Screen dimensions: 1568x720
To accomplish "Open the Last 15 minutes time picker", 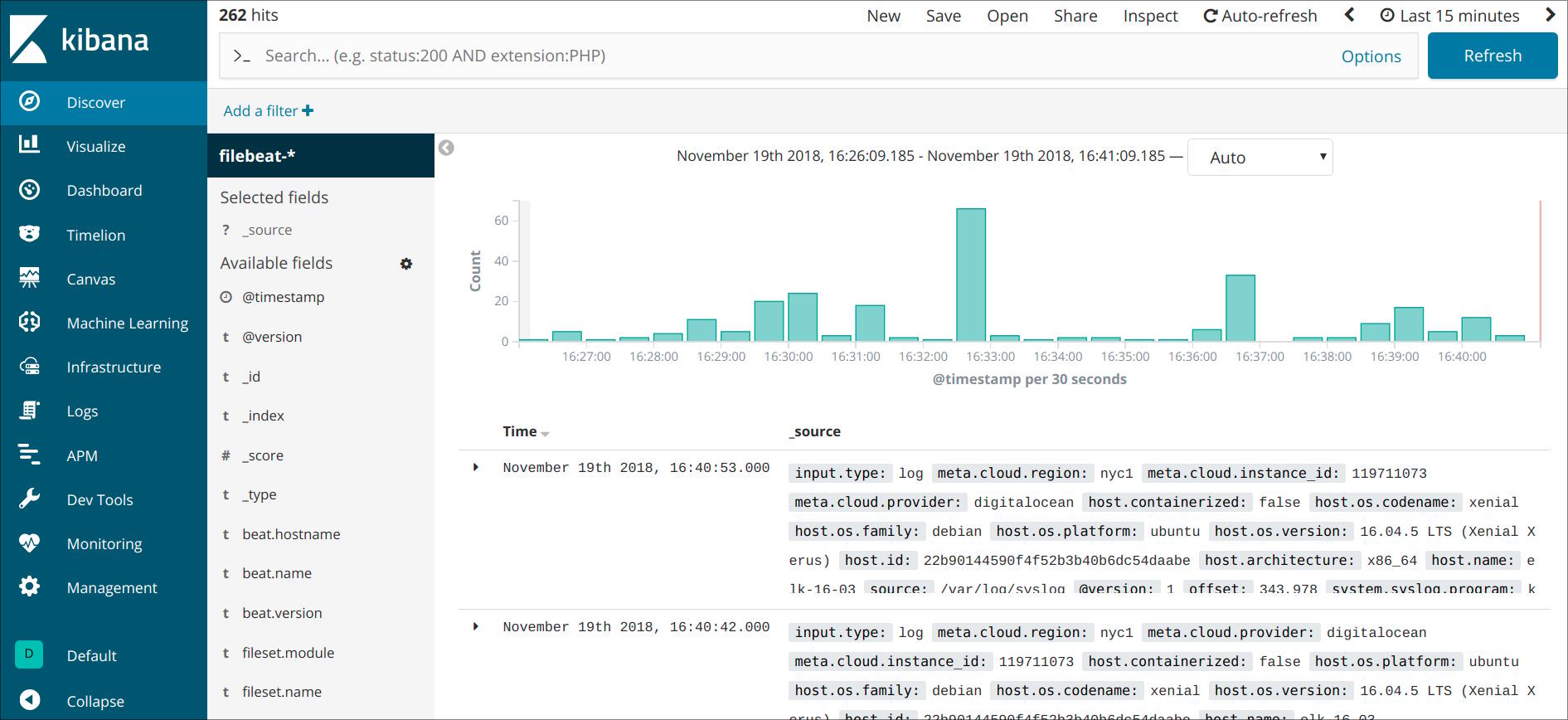I will pos(1449,16).
